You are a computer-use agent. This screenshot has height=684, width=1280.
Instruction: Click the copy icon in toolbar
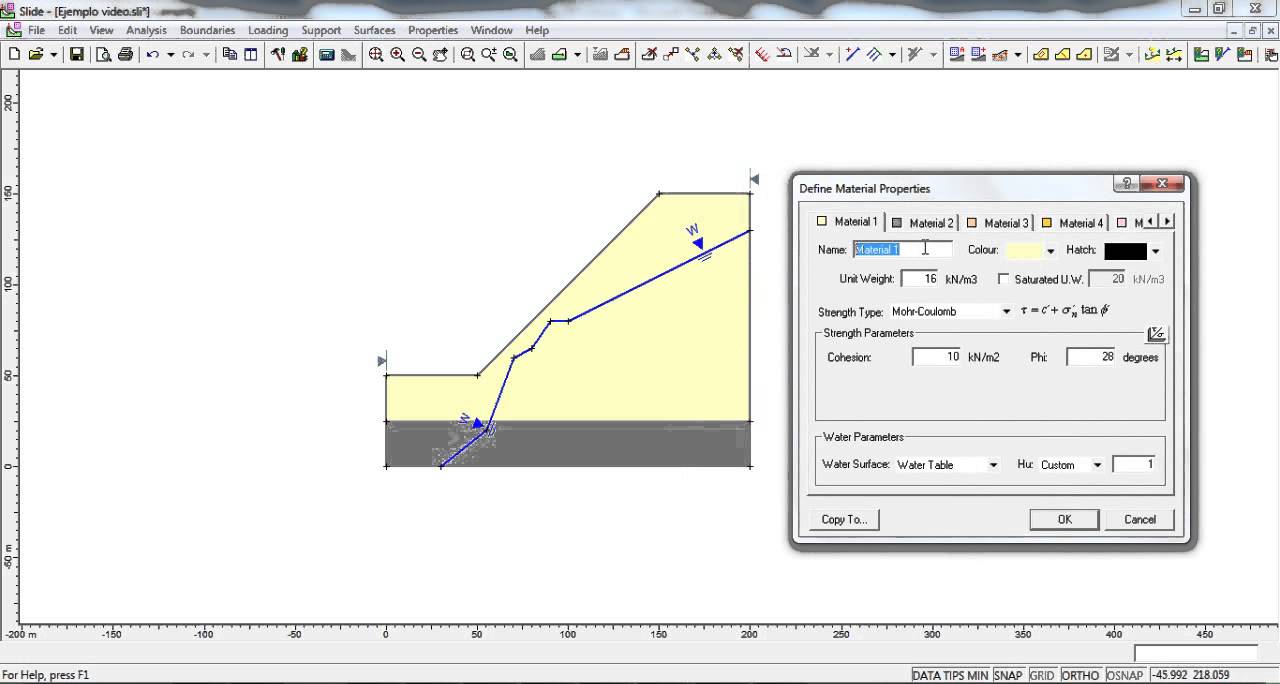click(230, 55)
